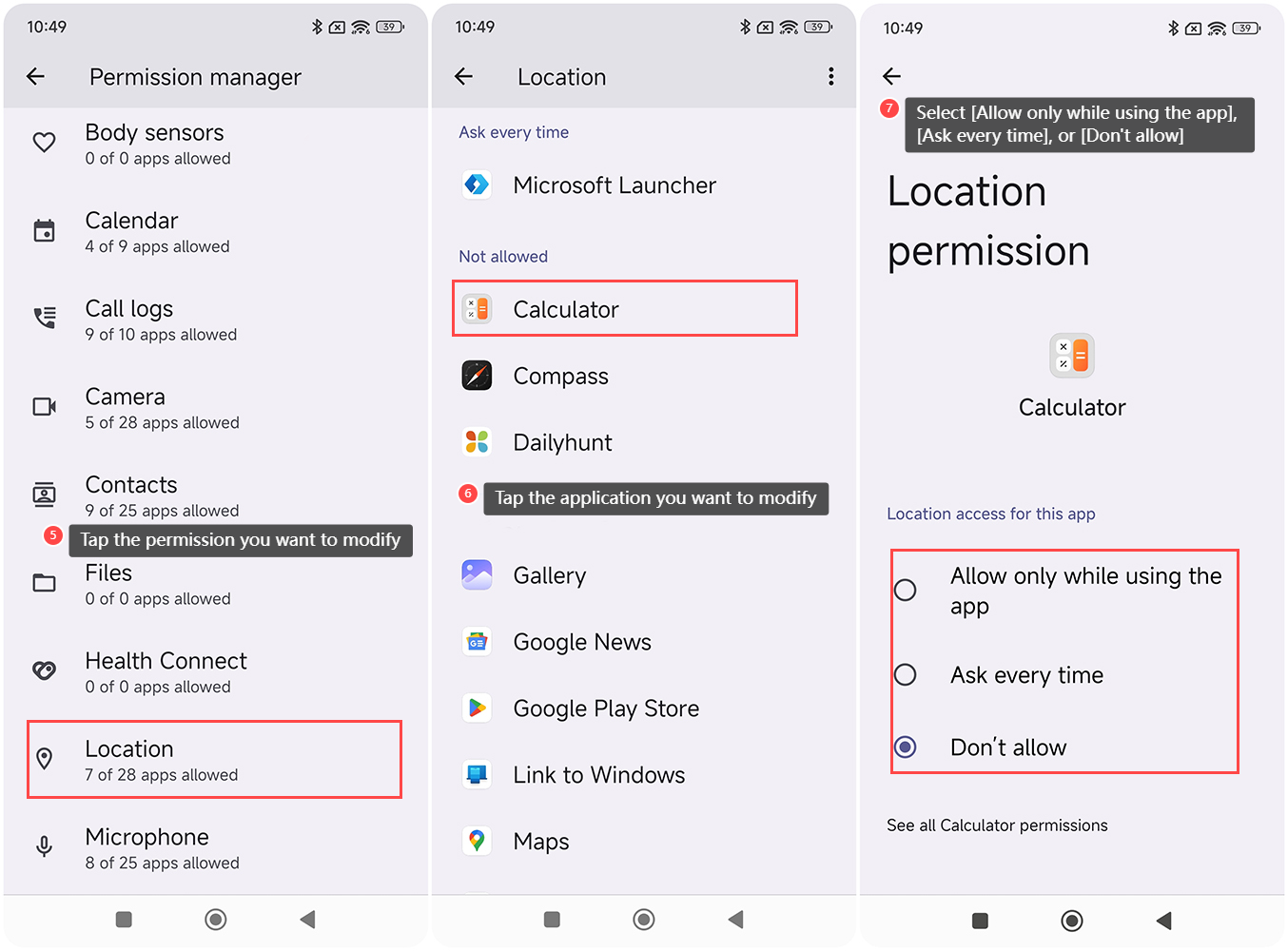Open Calculator in the Not allowed list
Viewport: 1288px width, 951px height.
(624, 309)
